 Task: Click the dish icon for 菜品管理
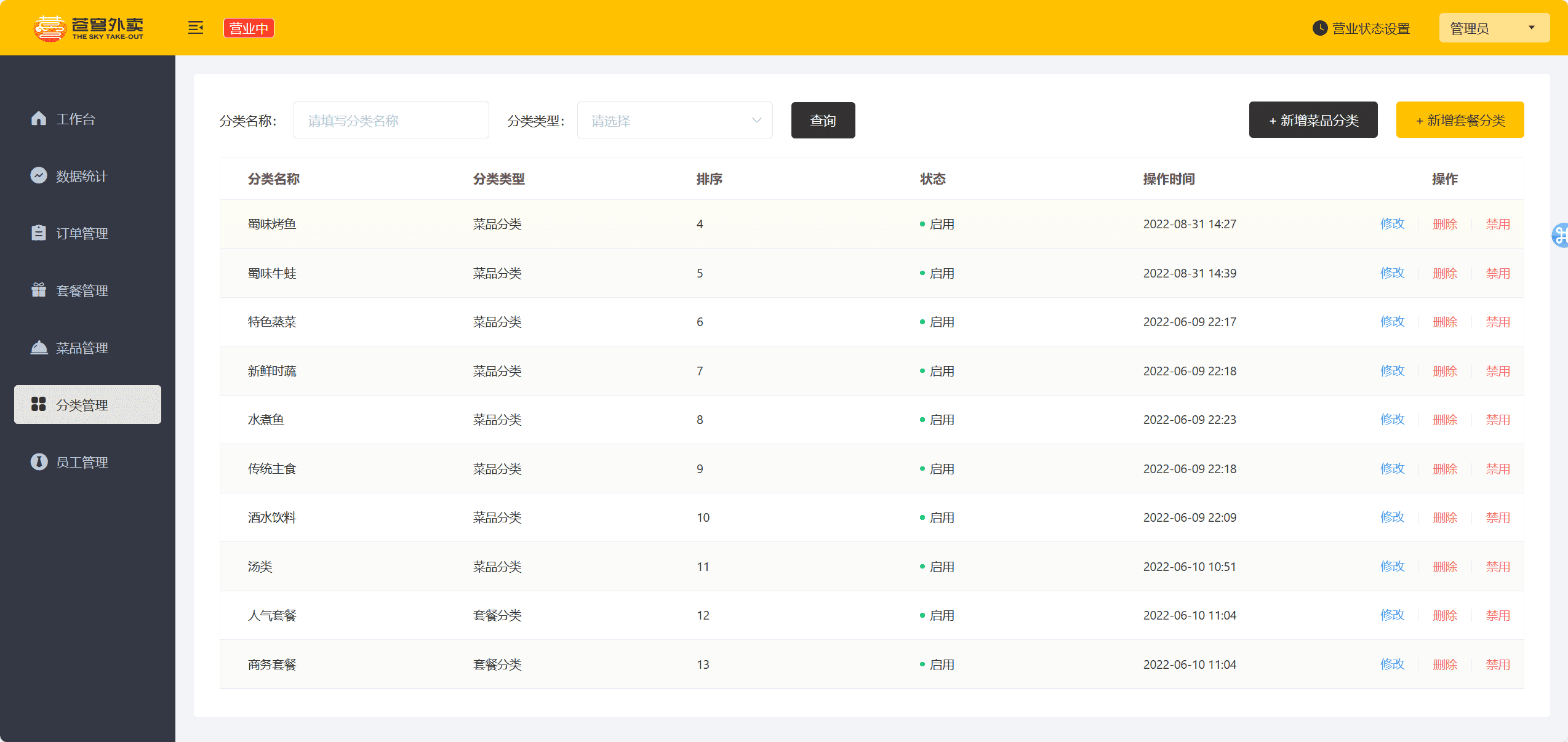tap(39, 347)
